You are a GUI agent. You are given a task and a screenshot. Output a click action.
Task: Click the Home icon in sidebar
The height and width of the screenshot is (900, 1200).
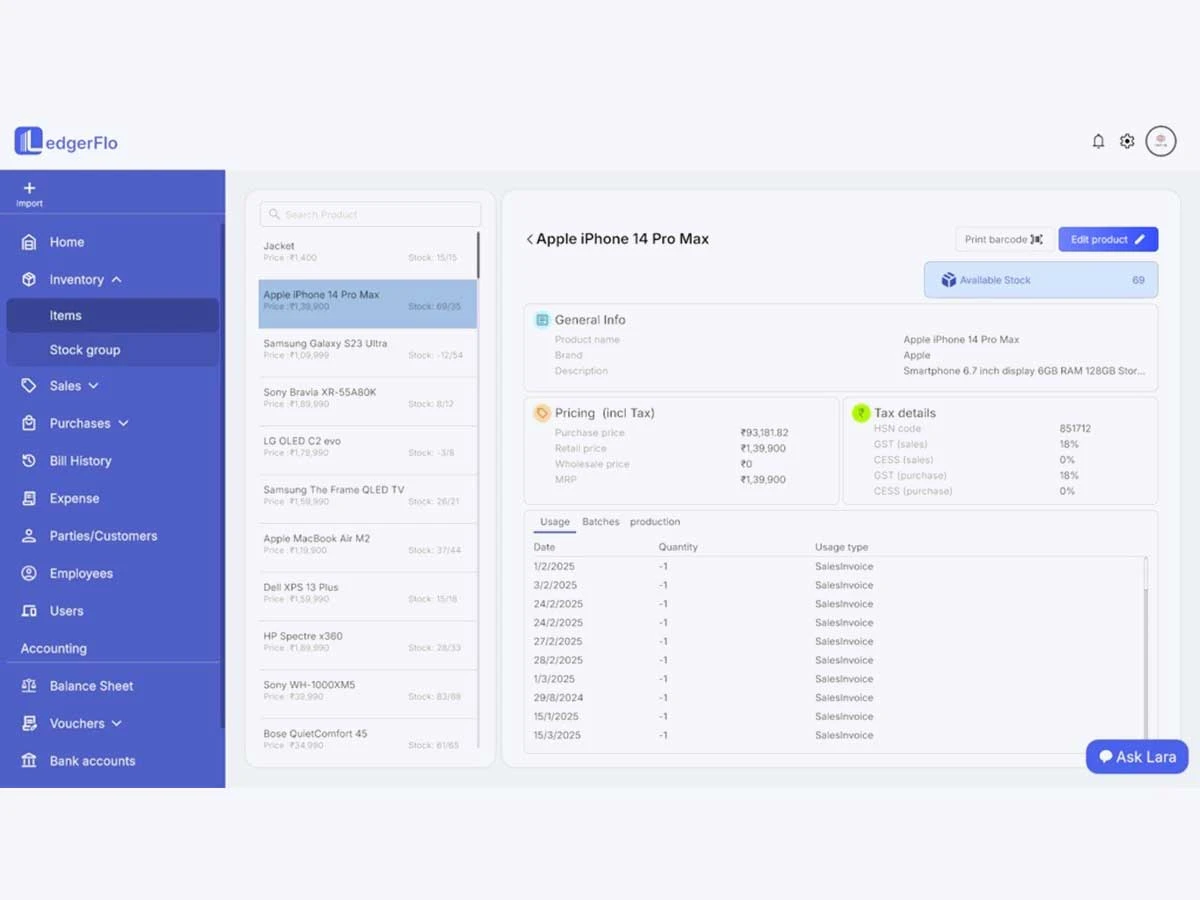click(x=29, y=242)
